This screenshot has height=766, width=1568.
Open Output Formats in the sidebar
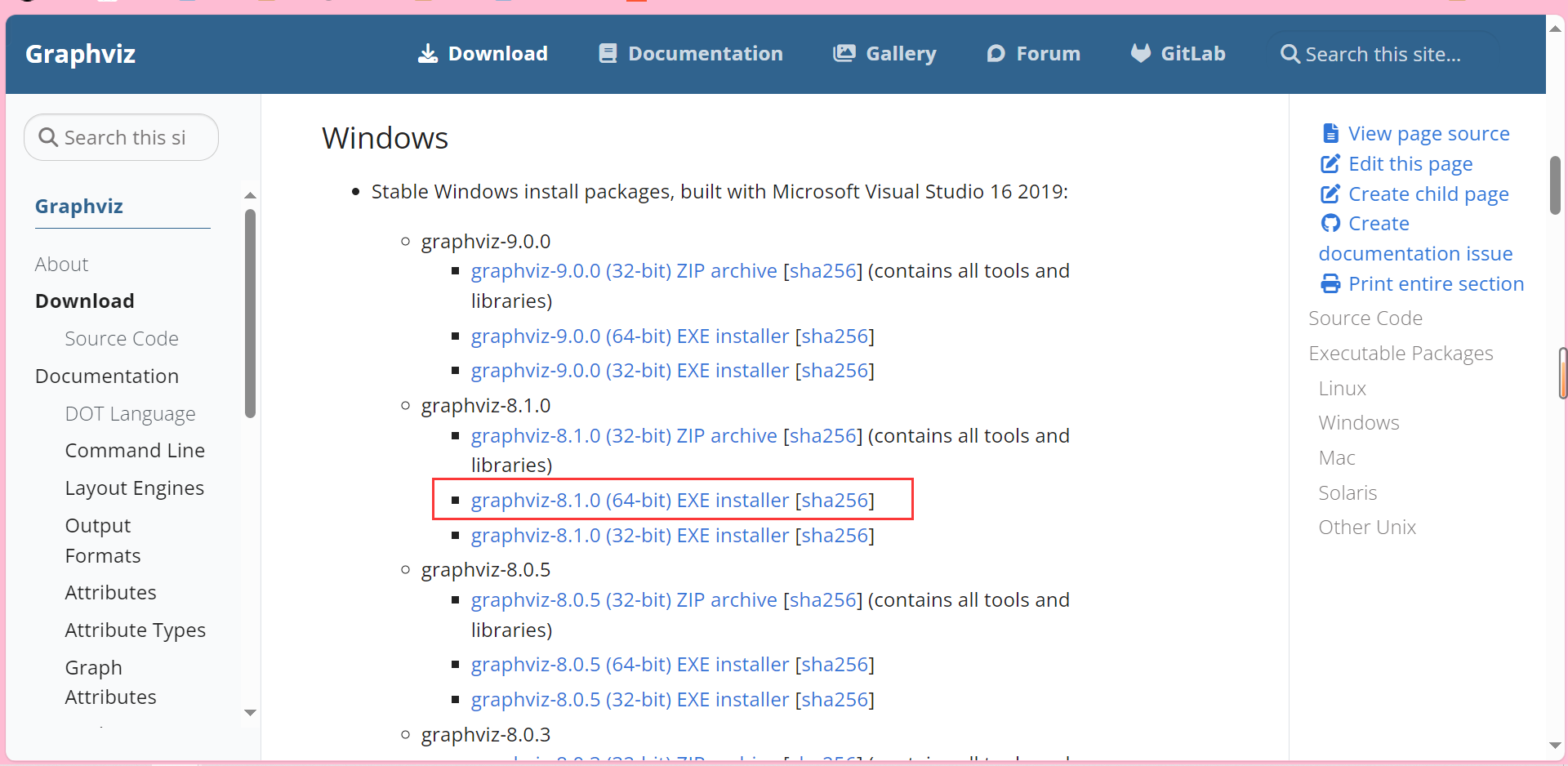(x=103, y=541)
